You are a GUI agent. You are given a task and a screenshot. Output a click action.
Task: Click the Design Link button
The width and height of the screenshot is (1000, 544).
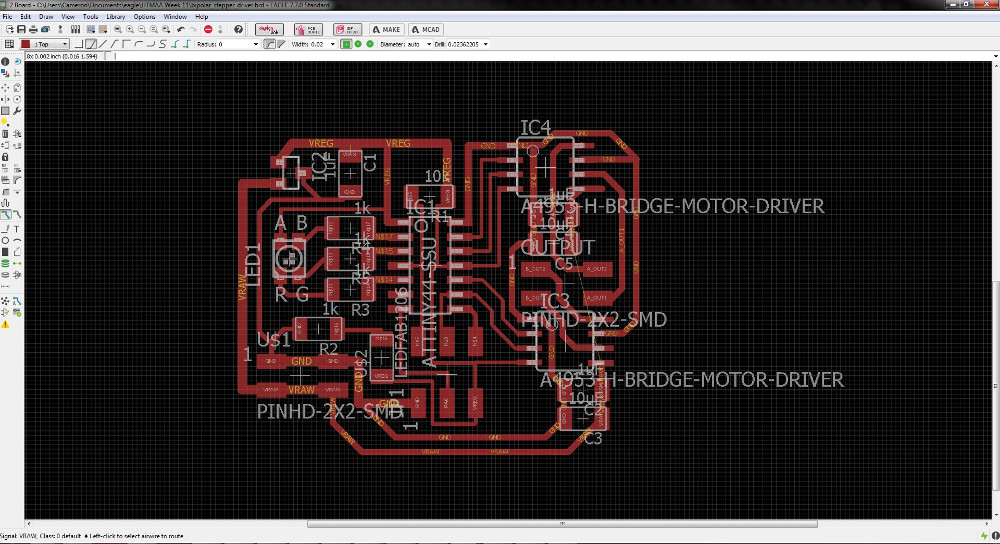point(269,29)
